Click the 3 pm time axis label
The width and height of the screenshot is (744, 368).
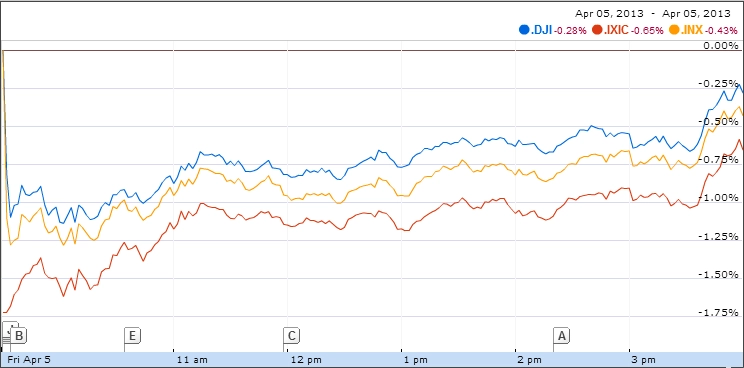(x=645, y=360)
